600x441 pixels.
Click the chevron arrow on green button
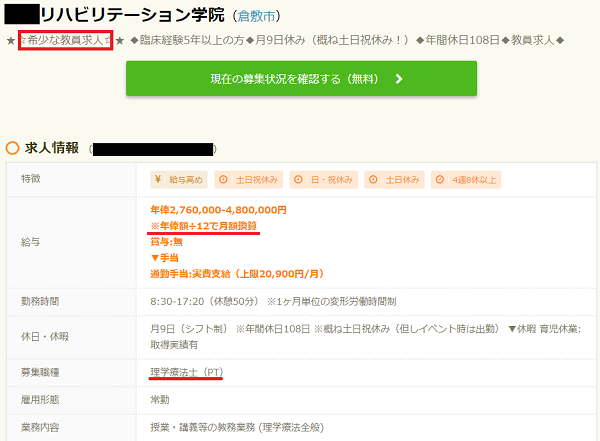[399, 79]
